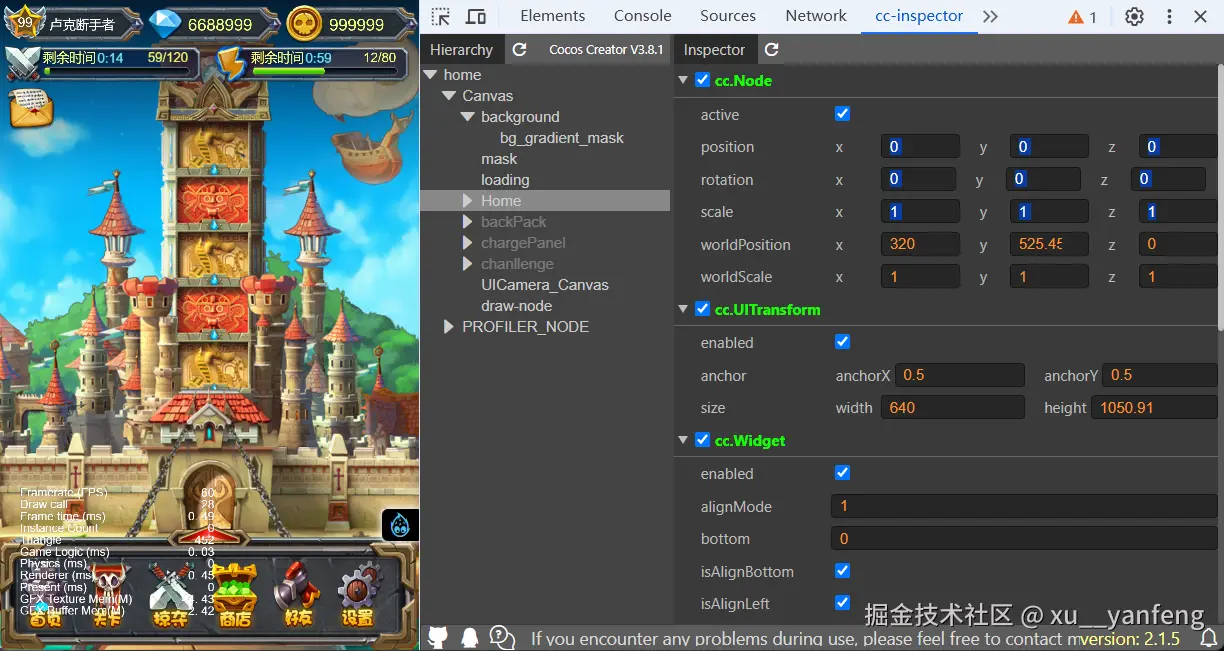Click the crossed swords stamina icon

[x=22, y=62]
